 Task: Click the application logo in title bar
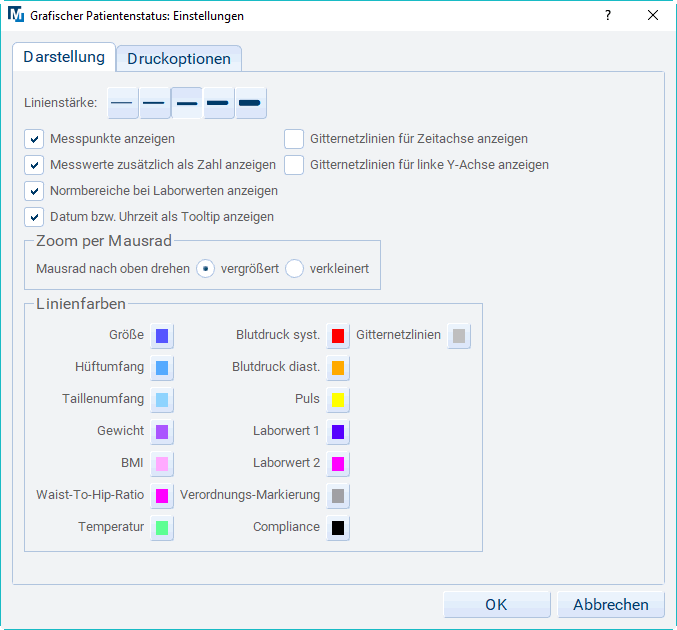point(16,15)
